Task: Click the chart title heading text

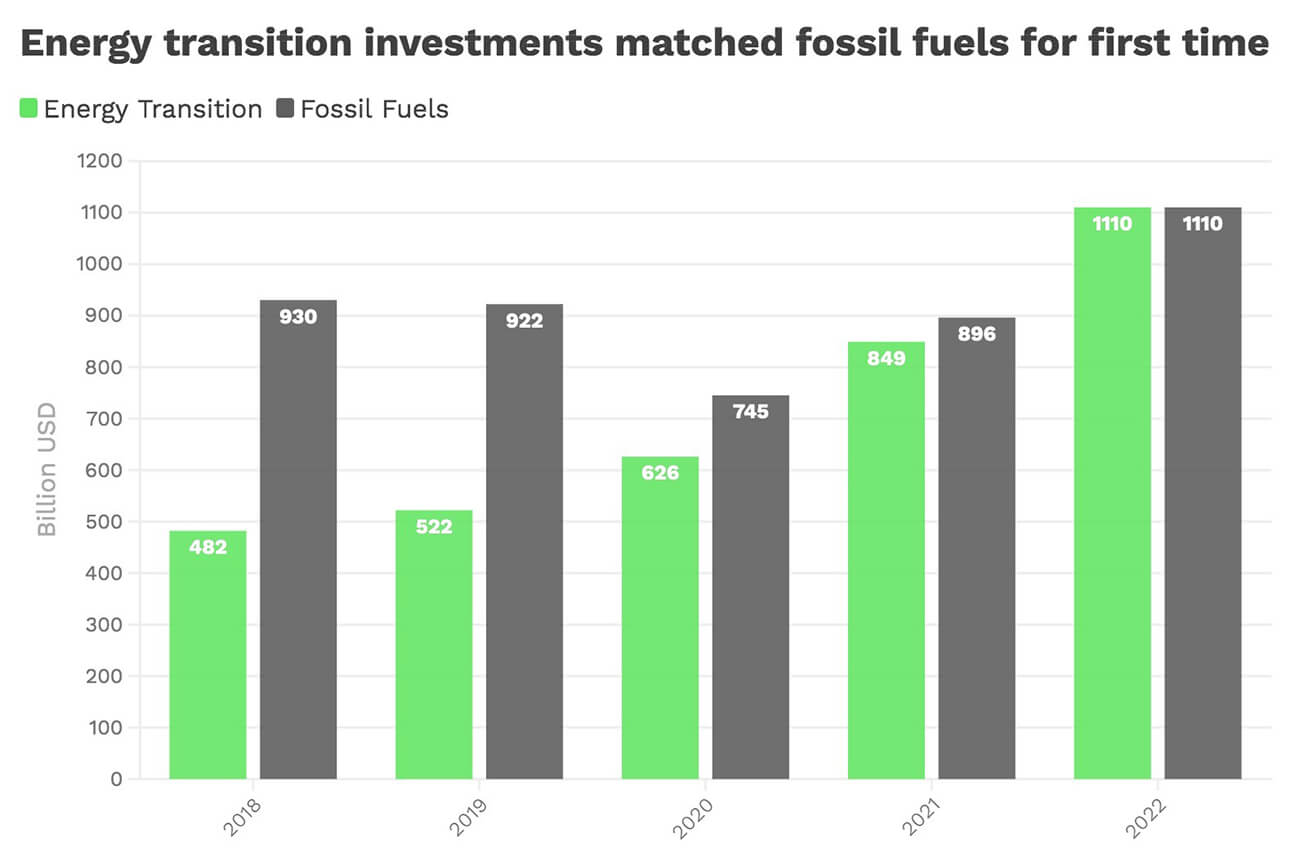Action: point(645,44)
